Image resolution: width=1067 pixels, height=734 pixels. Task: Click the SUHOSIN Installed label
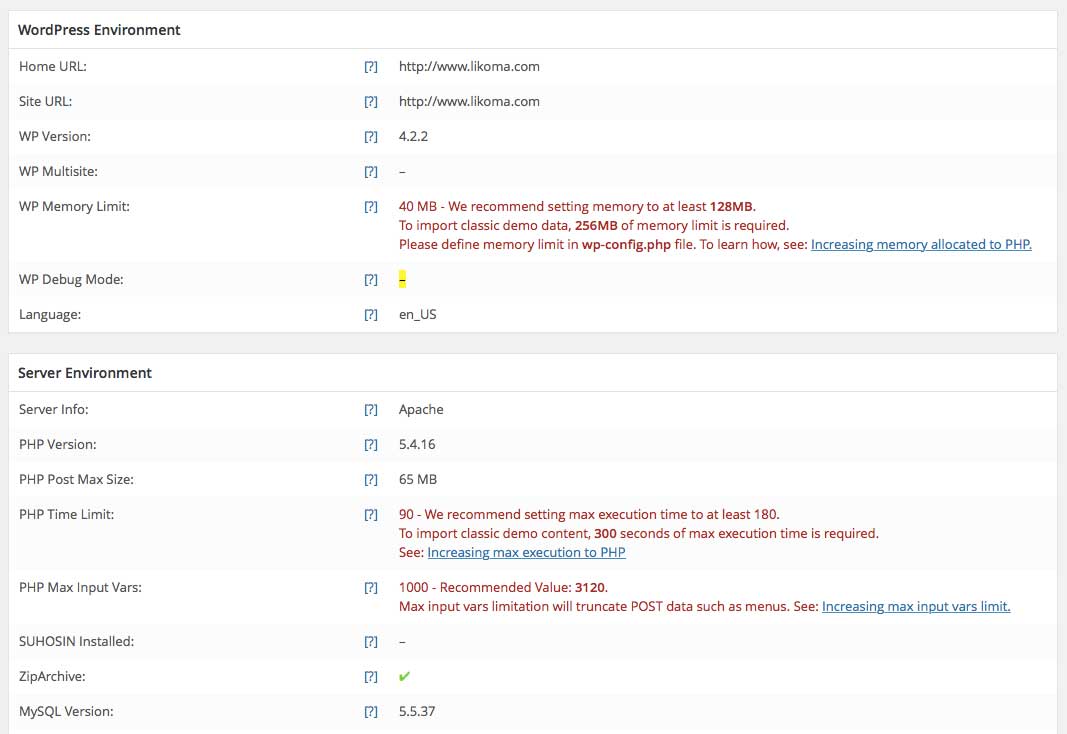(76, 641)
